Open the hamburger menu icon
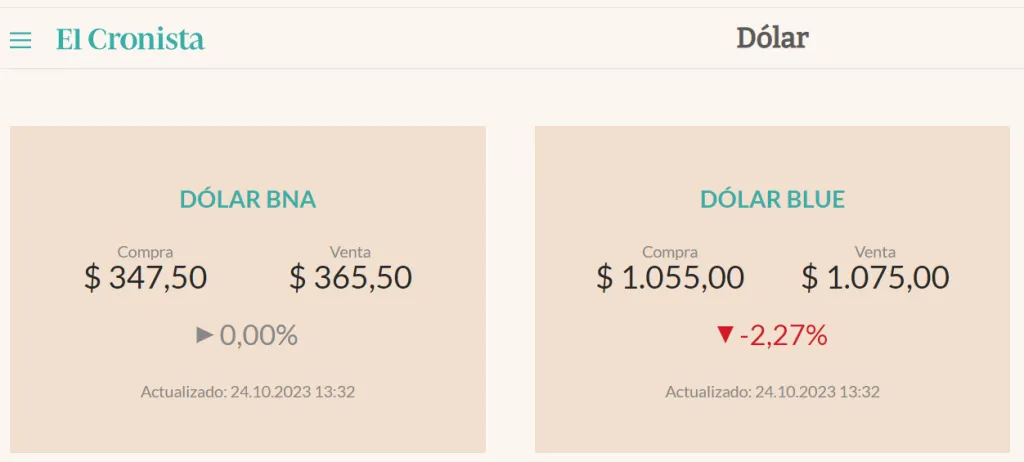The width and height of the screenshot is (1024, 462). click(x=20, y=40)
